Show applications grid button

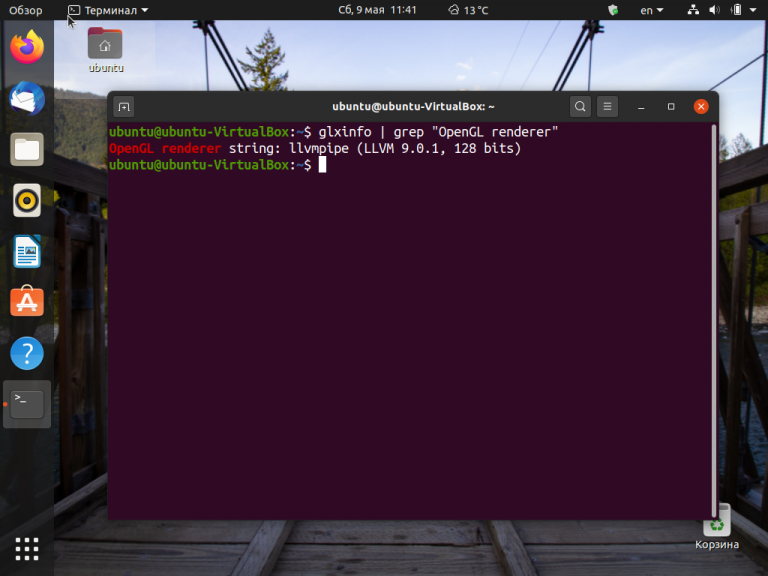point(27,548)
